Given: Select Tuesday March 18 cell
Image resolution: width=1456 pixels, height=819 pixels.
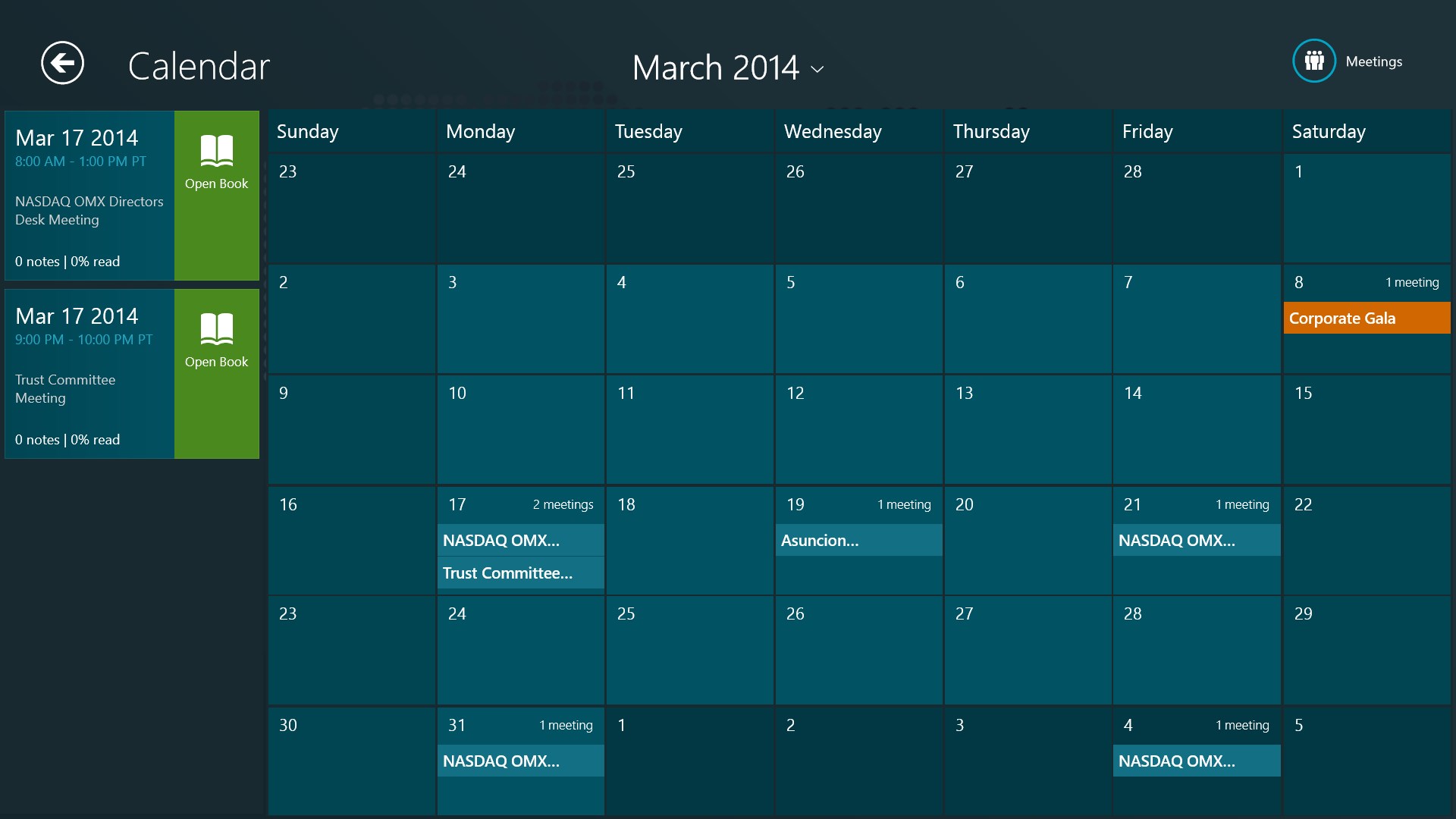Looking at the screenshot, I should tap(689, 540).
